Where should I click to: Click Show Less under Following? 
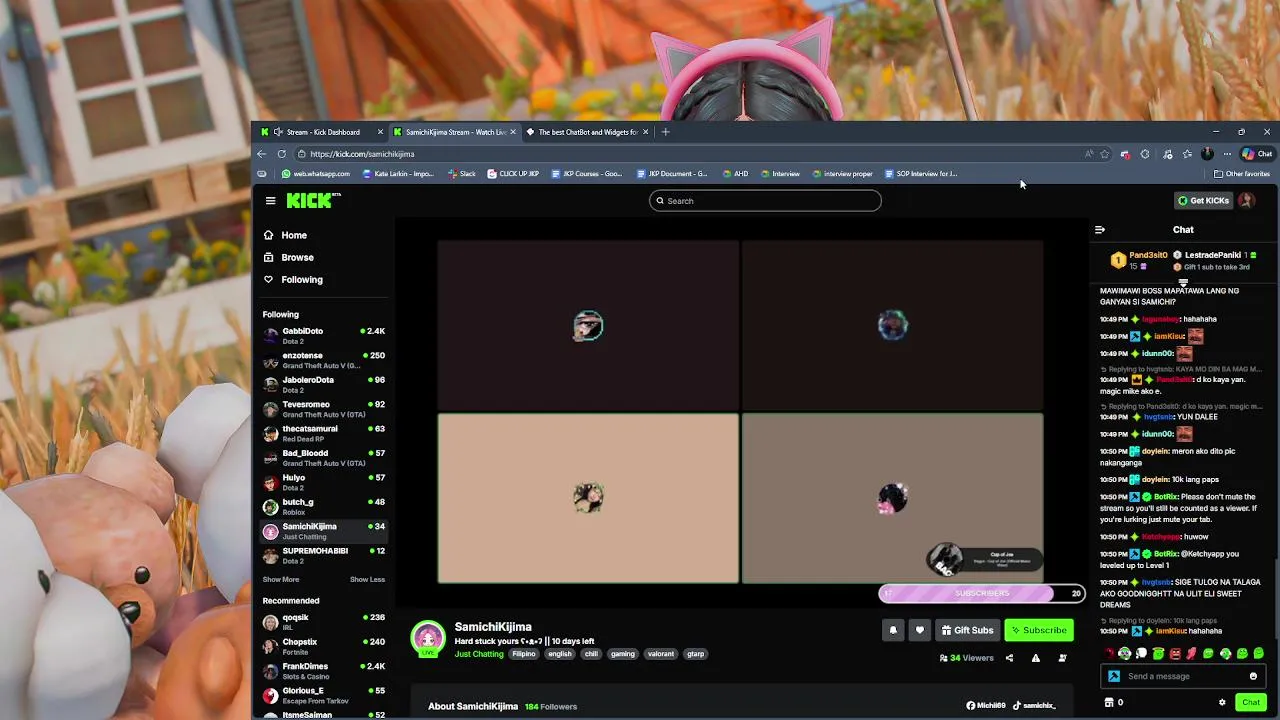coord(367,580)
